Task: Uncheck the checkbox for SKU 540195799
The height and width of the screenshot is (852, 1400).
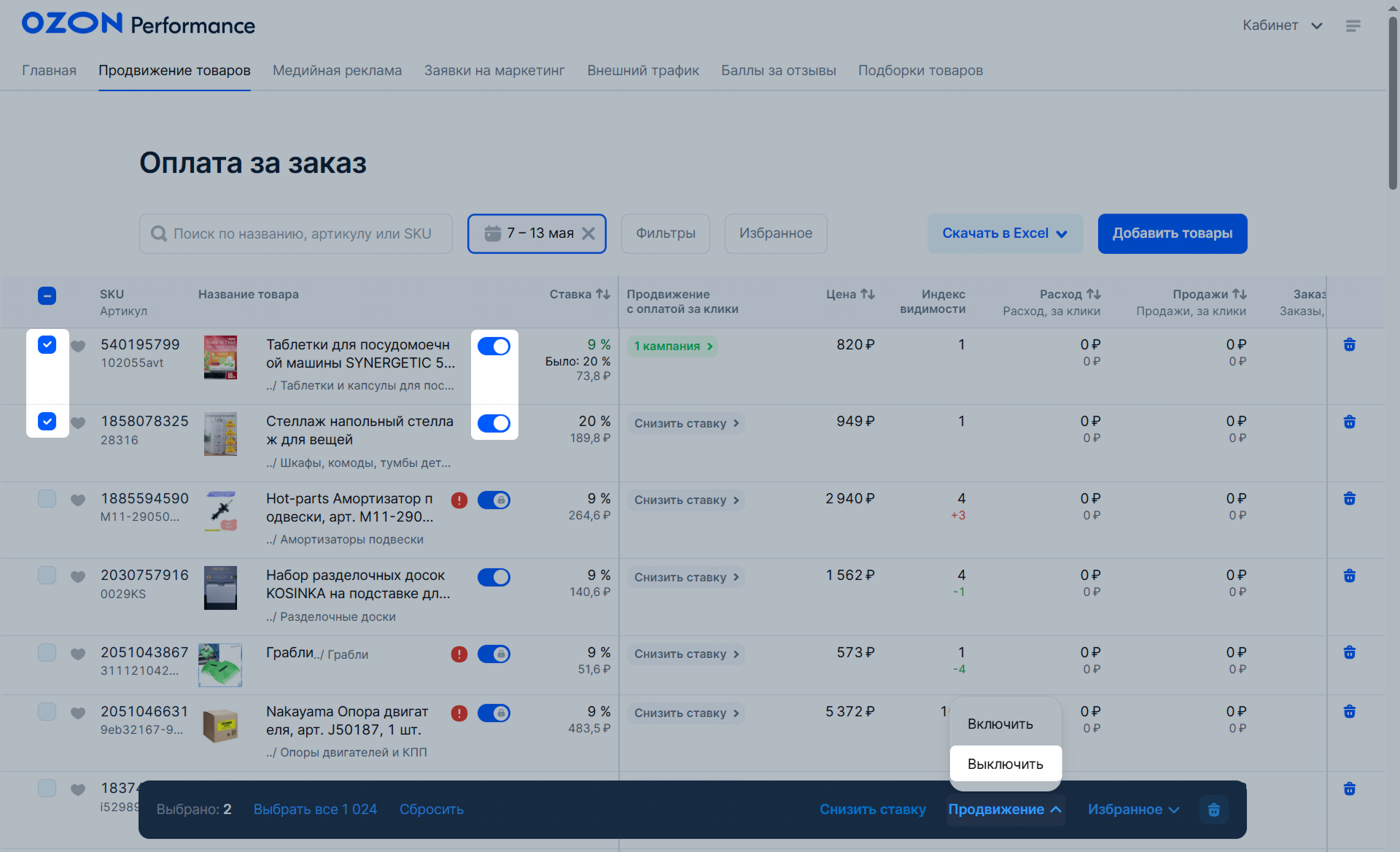Action: point(47,345)
